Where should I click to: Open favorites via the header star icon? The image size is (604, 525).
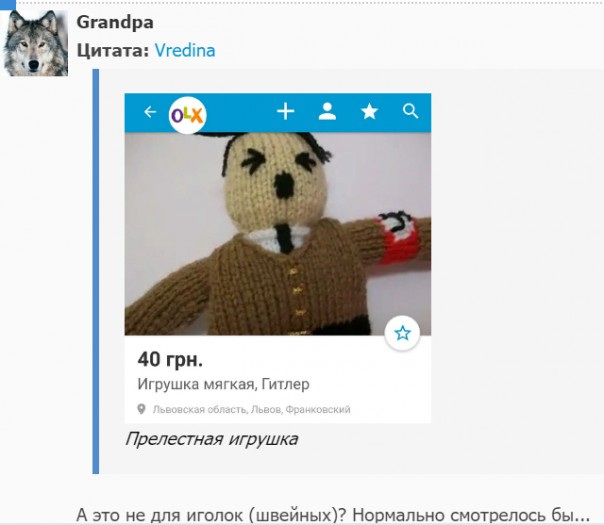coord(369,112)
